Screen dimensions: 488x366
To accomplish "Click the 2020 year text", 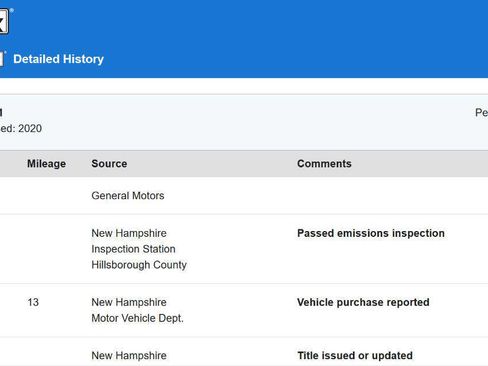I will pyautogui.click(x=30, y=128).
